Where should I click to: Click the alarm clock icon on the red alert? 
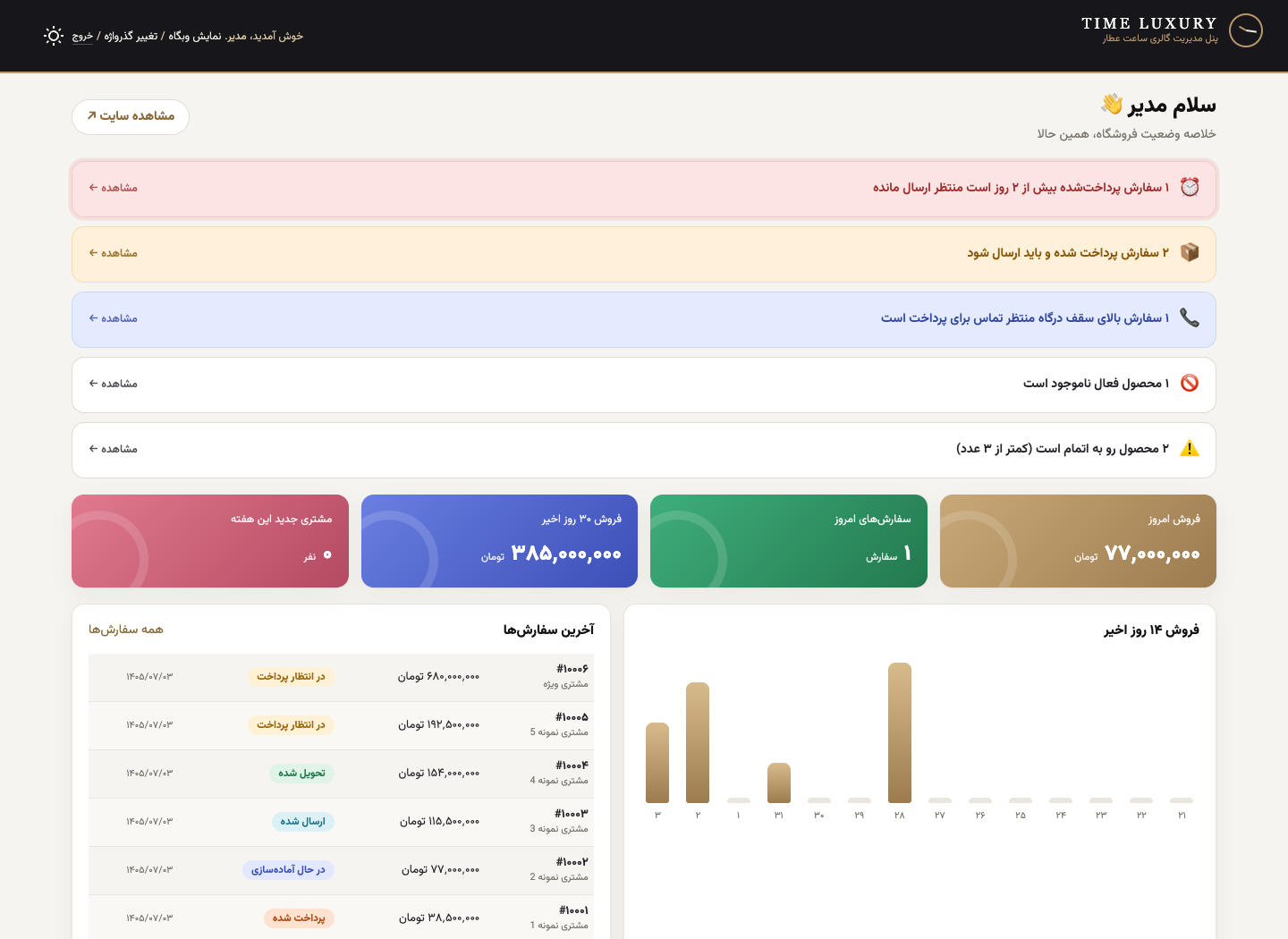tap(1190, 187)
